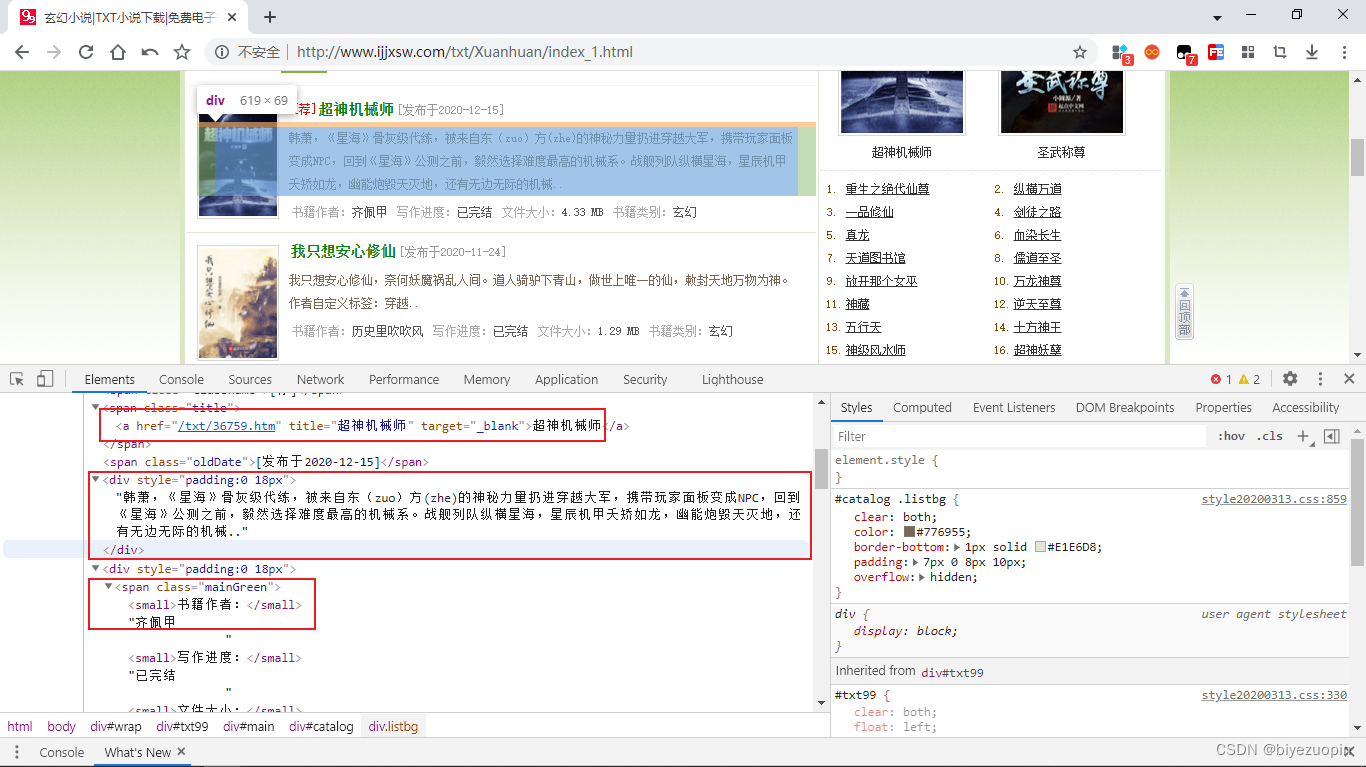
Task: Open DevTools settings gear
Action: click(x=1290, y=379)
